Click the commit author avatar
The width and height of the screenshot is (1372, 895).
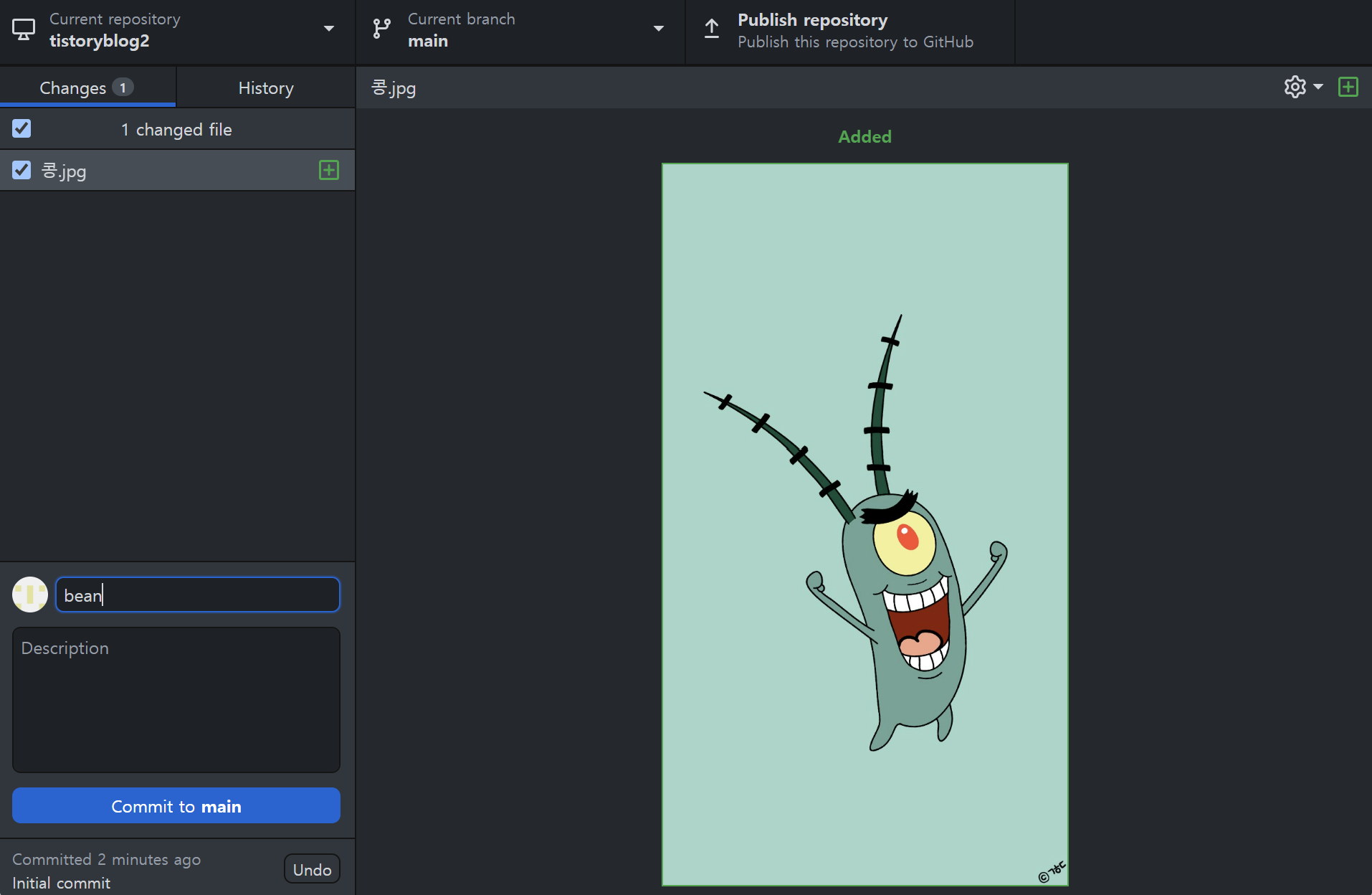pos(30,595)
